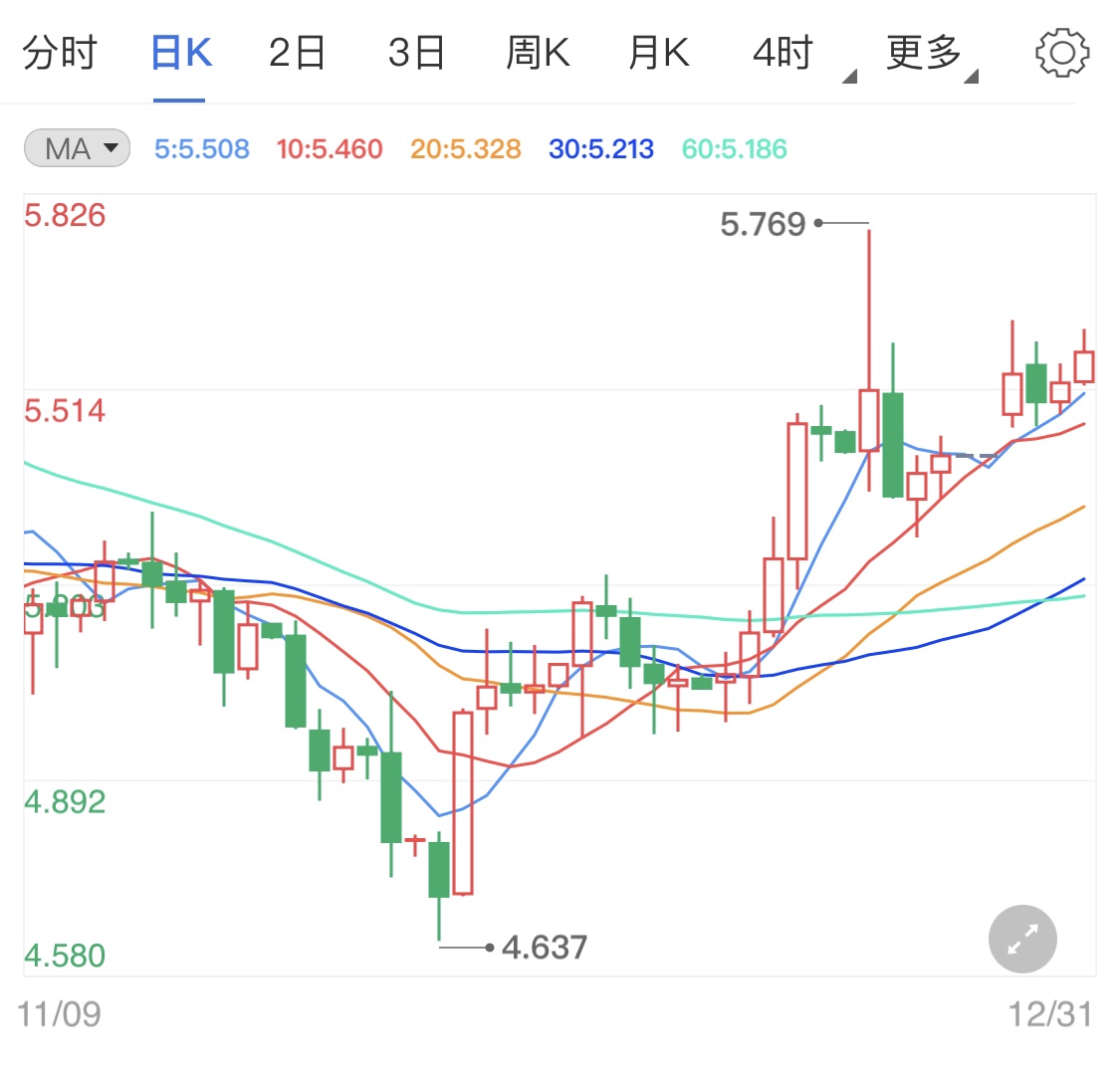Viewport: 1120px width, 1066px height.
Task: Open the MA indicator dropdown
Action: click(77, 147)
